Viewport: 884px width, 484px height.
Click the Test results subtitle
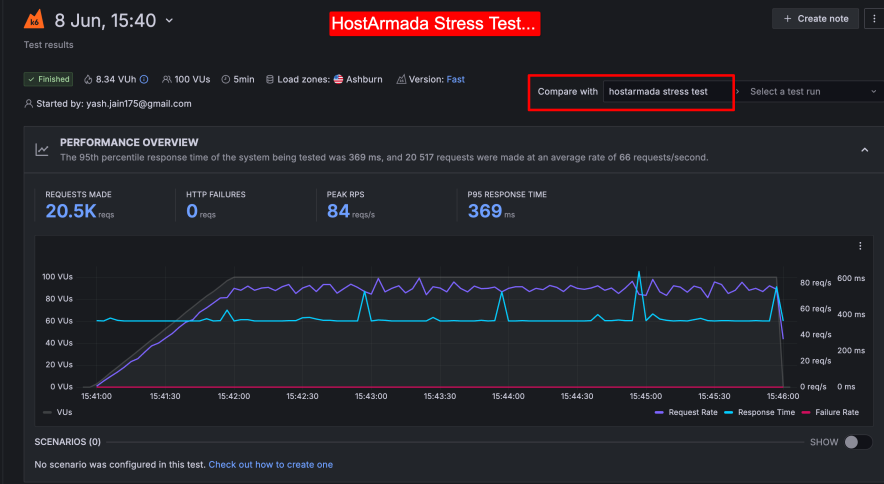(48, 45)
